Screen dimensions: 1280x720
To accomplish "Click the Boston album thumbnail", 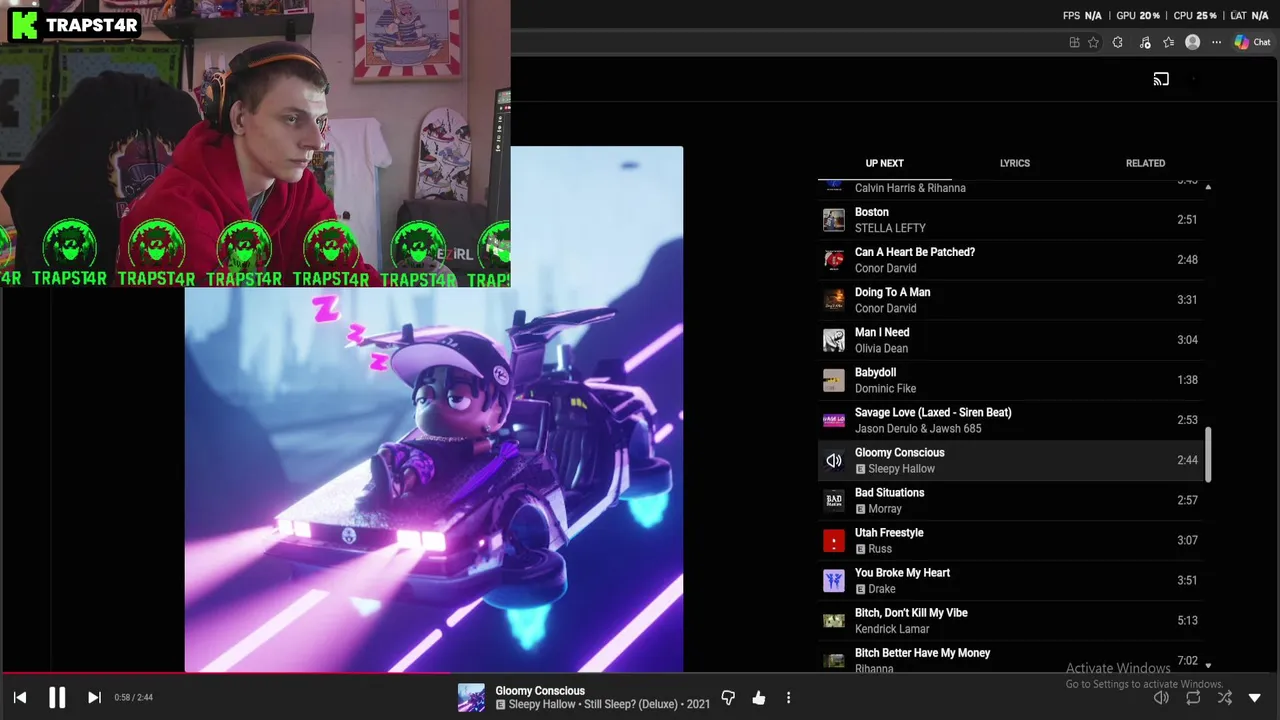I will (833, 220).
